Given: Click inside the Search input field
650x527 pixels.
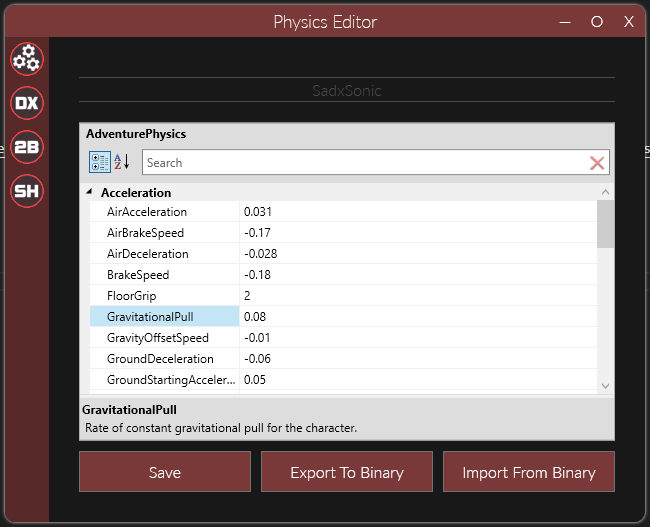Looking at the screenshot, I should point(360,163).
